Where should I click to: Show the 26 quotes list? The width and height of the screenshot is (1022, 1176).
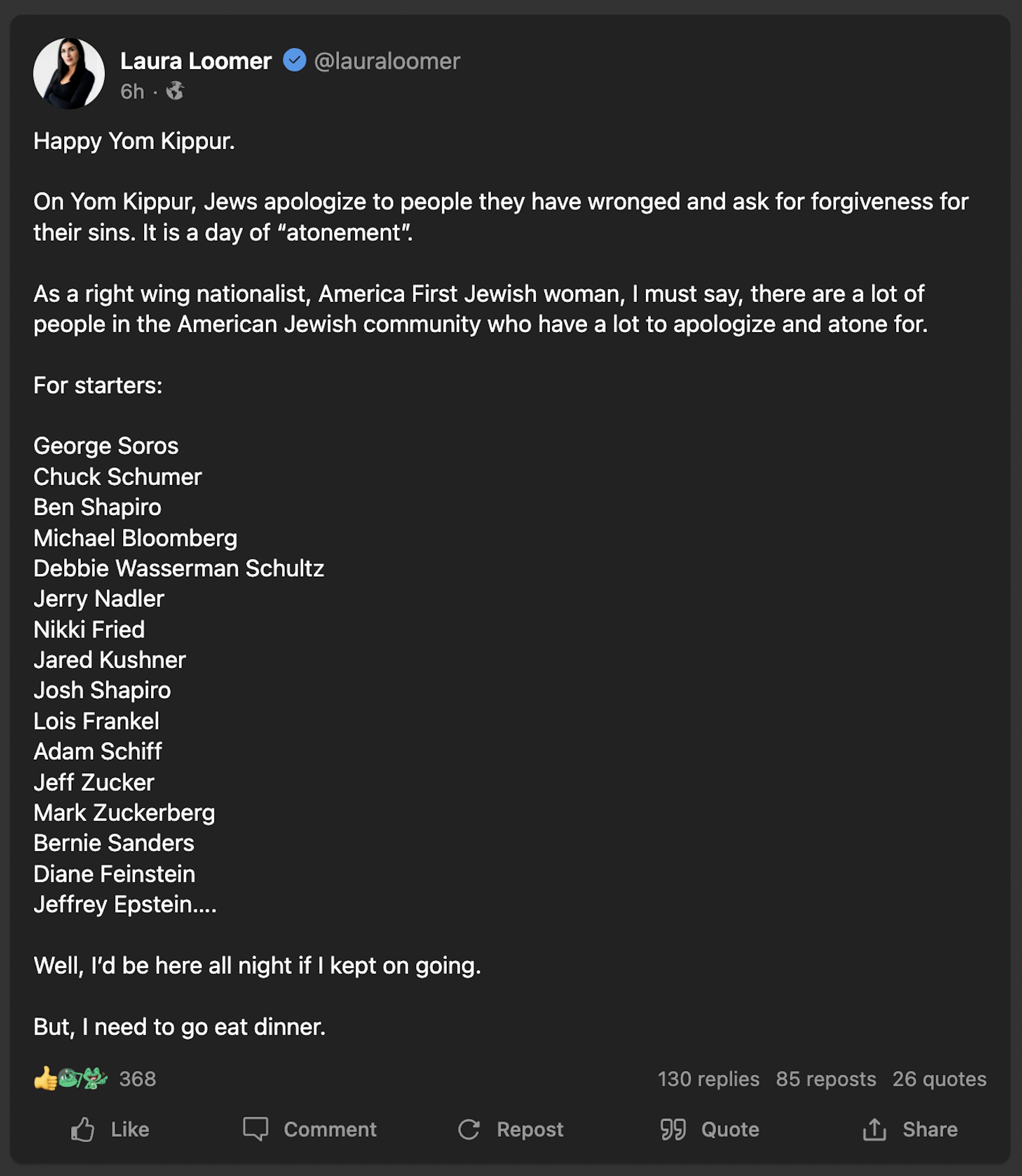[x=939, y=1079]
